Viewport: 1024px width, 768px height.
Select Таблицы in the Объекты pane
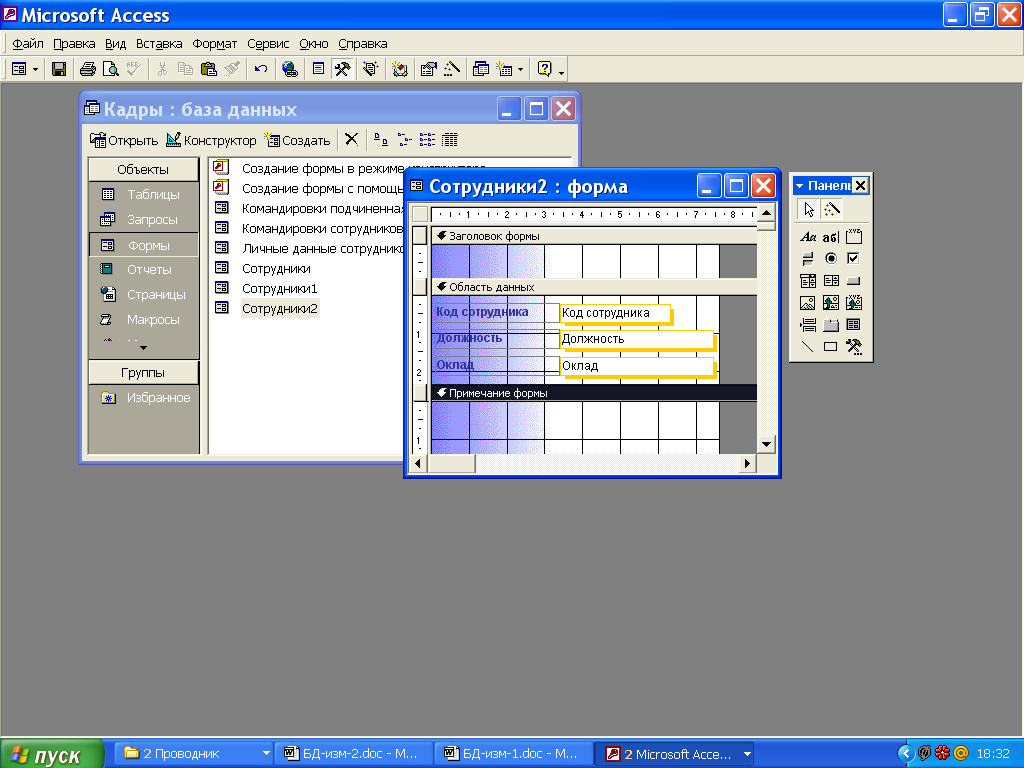coord(144,194)
